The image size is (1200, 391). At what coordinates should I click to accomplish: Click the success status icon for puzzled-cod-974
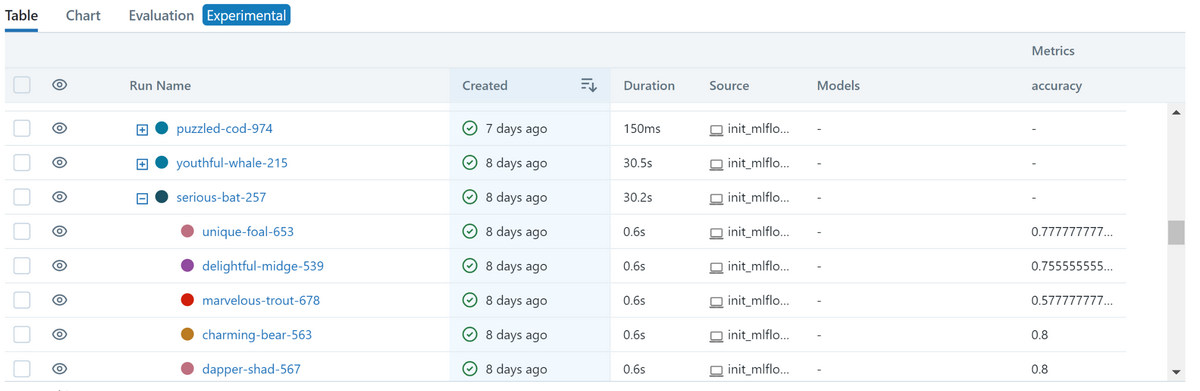470,129
